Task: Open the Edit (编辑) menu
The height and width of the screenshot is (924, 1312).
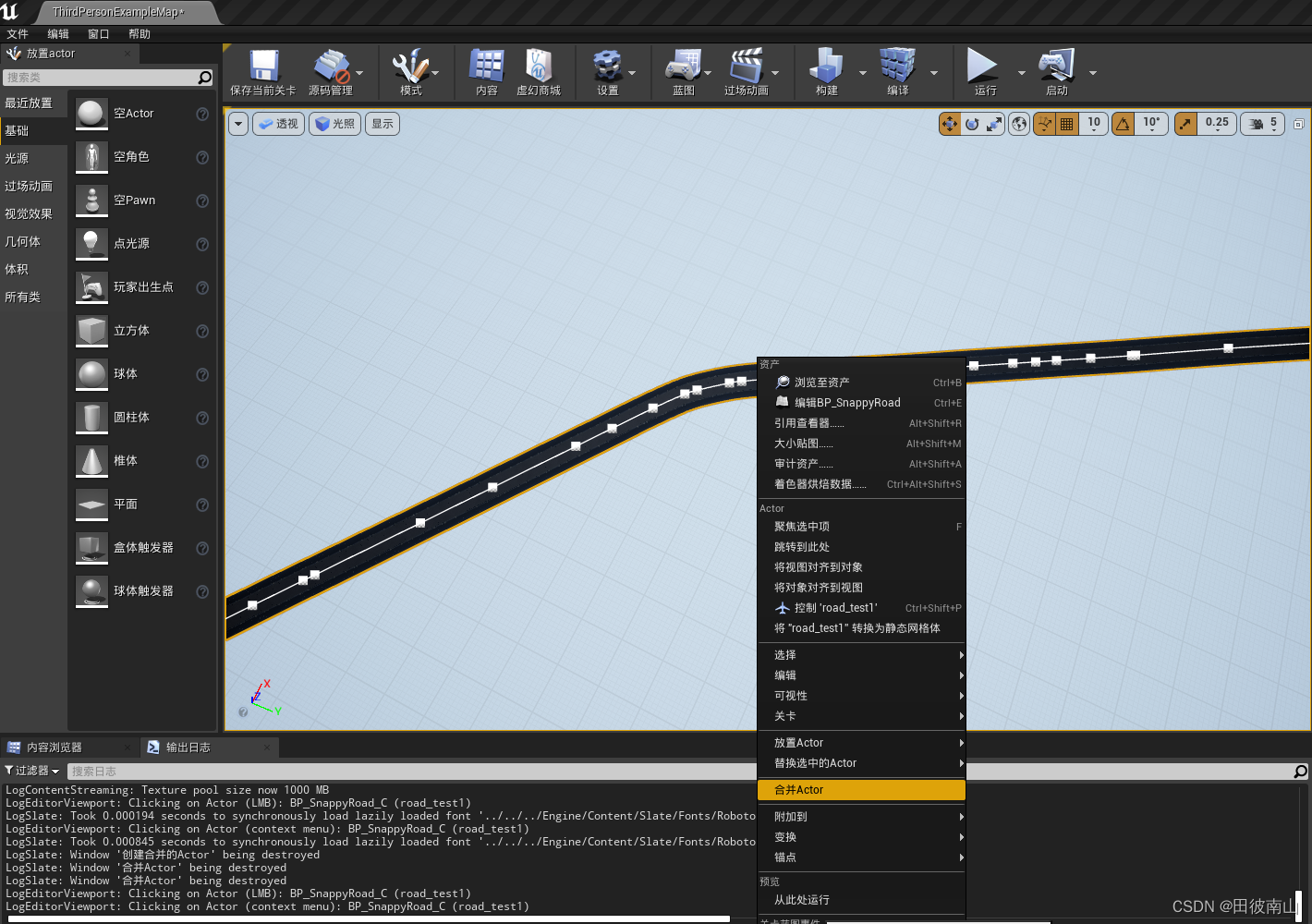Action: pos(58,34)
